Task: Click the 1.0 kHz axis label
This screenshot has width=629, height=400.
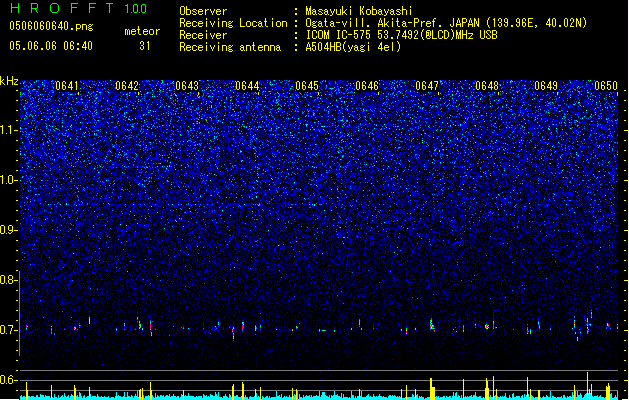Action: pos(9,180)
